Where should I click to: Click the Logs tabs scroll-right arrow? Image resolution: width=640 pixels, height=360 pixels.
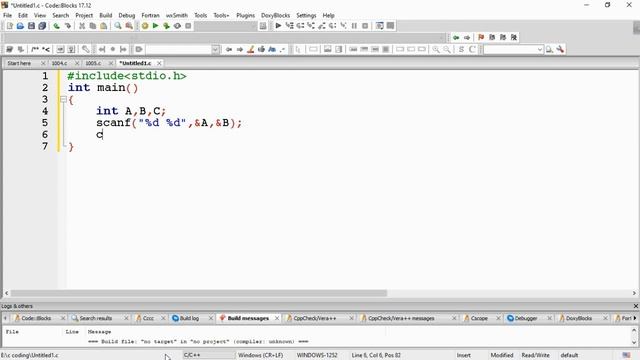click(635, 318)
